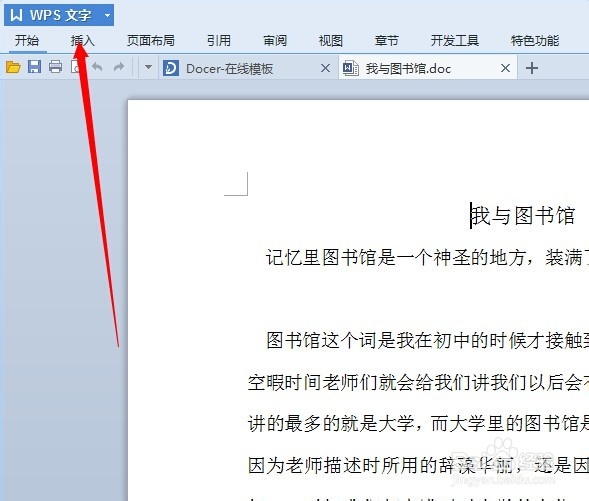This screenshot has width=589, height=501.
Task: Close the 我与图书馆.doc tab
Action: tap(506, 68)
